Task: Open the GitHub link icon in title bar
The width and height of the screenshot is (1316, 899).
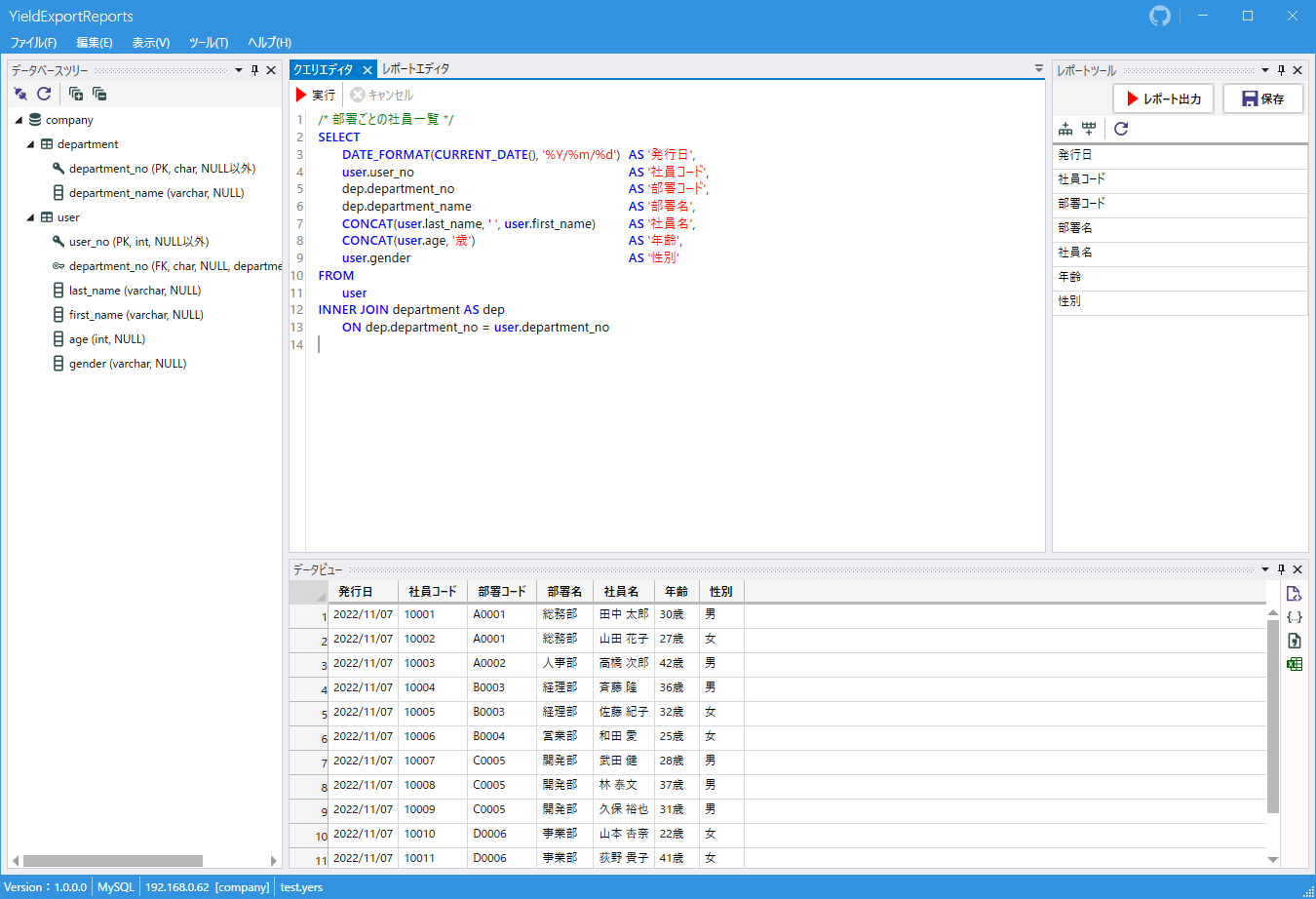Action: (1160, 16)
